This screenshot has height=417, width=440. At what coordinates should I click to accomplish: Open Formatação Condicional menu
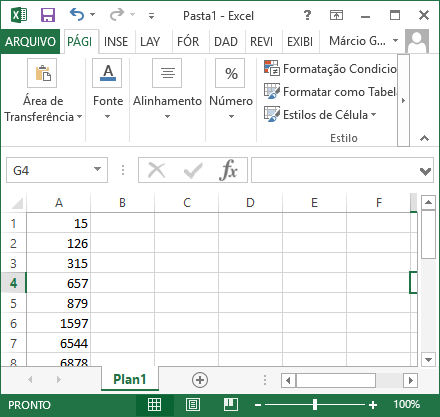pyautogui.click(x=330, y=69)
